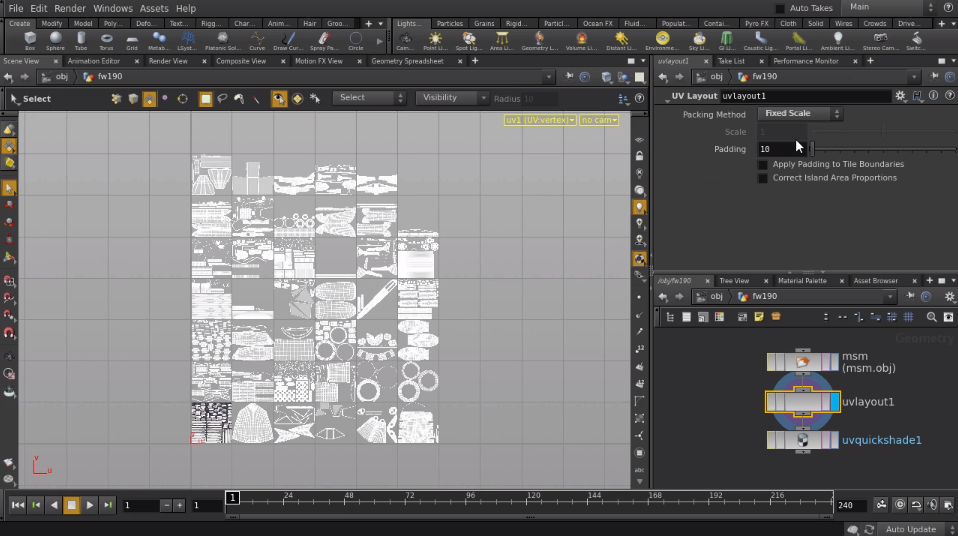Go back in parameter pane history

coord(664,77)
